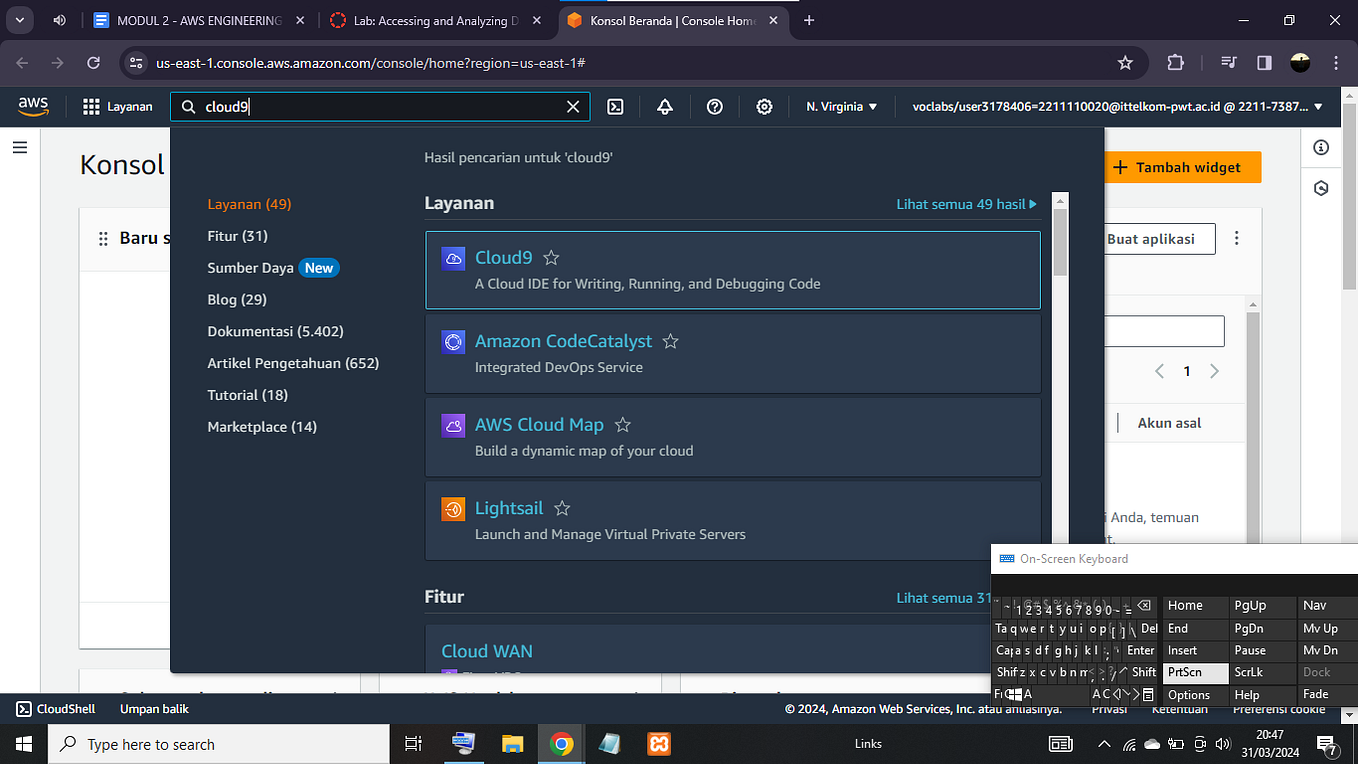The image size is (1358, 764).
Task: Click the Windows search field on the taskbar
Action: pyautogui.click(x=218, y=744)
